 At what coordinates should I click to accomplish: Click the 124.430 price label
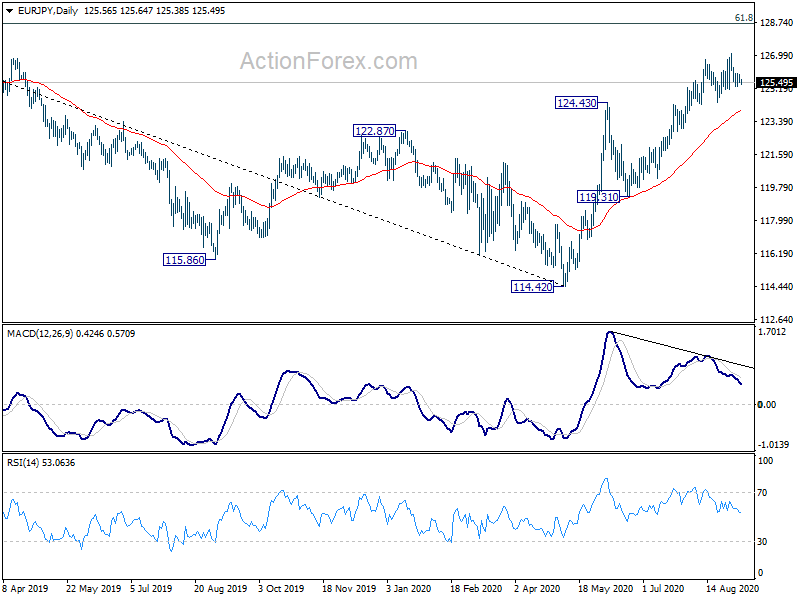click(577, 103)
